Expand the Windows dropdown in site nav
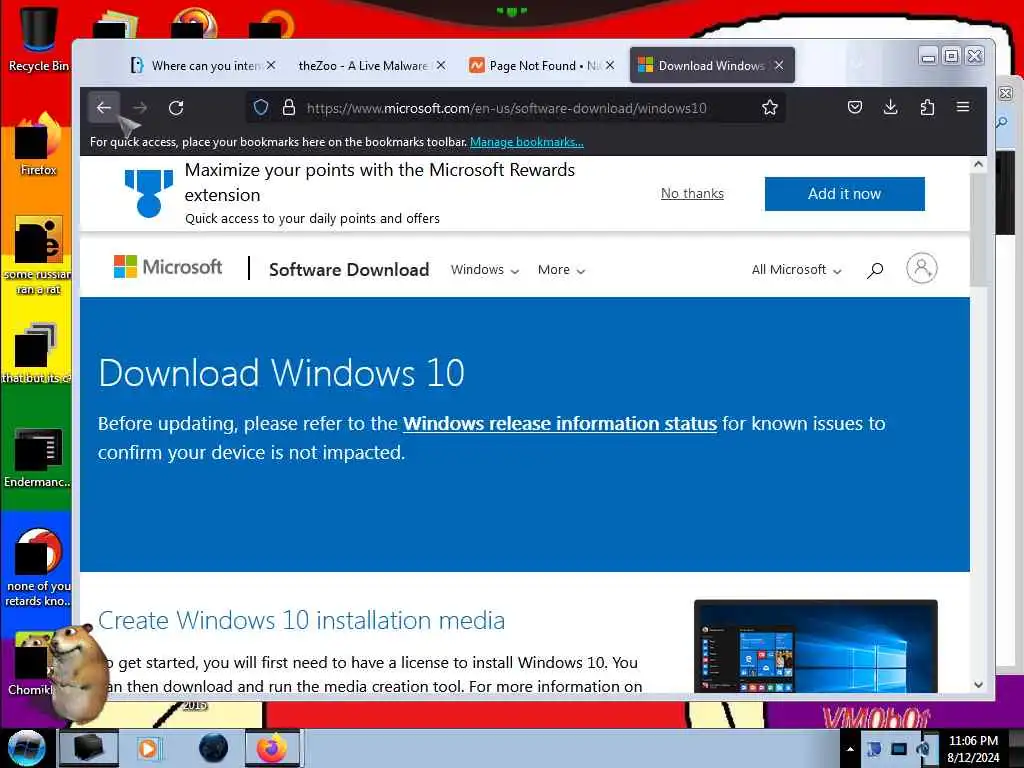 pyautogui.click(x=485, y=270)
